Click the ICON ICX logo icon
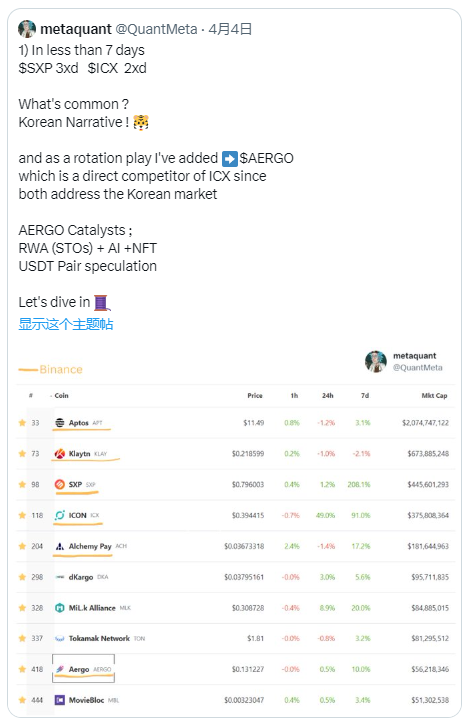467x722 pixels. point(59,515)
